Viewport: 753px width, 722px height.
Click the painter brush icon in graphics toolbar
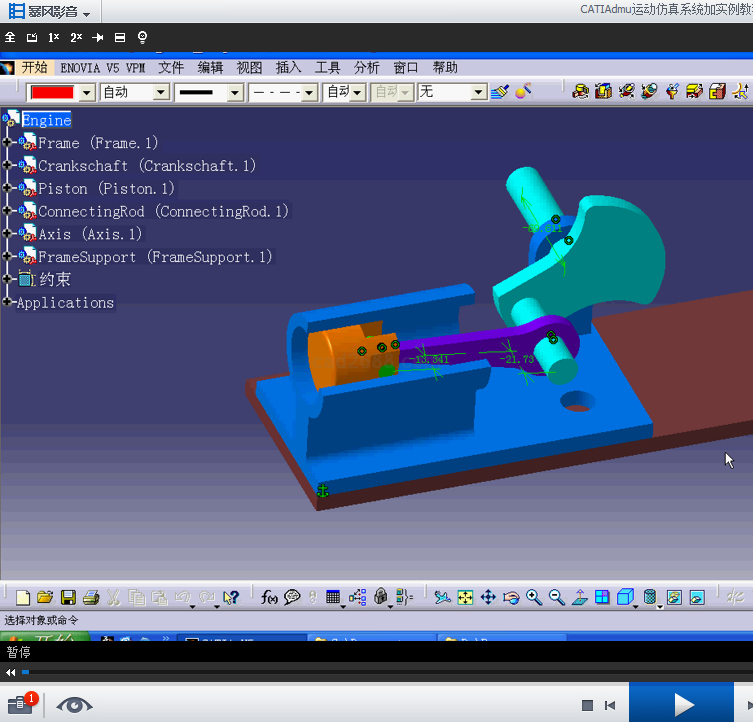[500, 91]
